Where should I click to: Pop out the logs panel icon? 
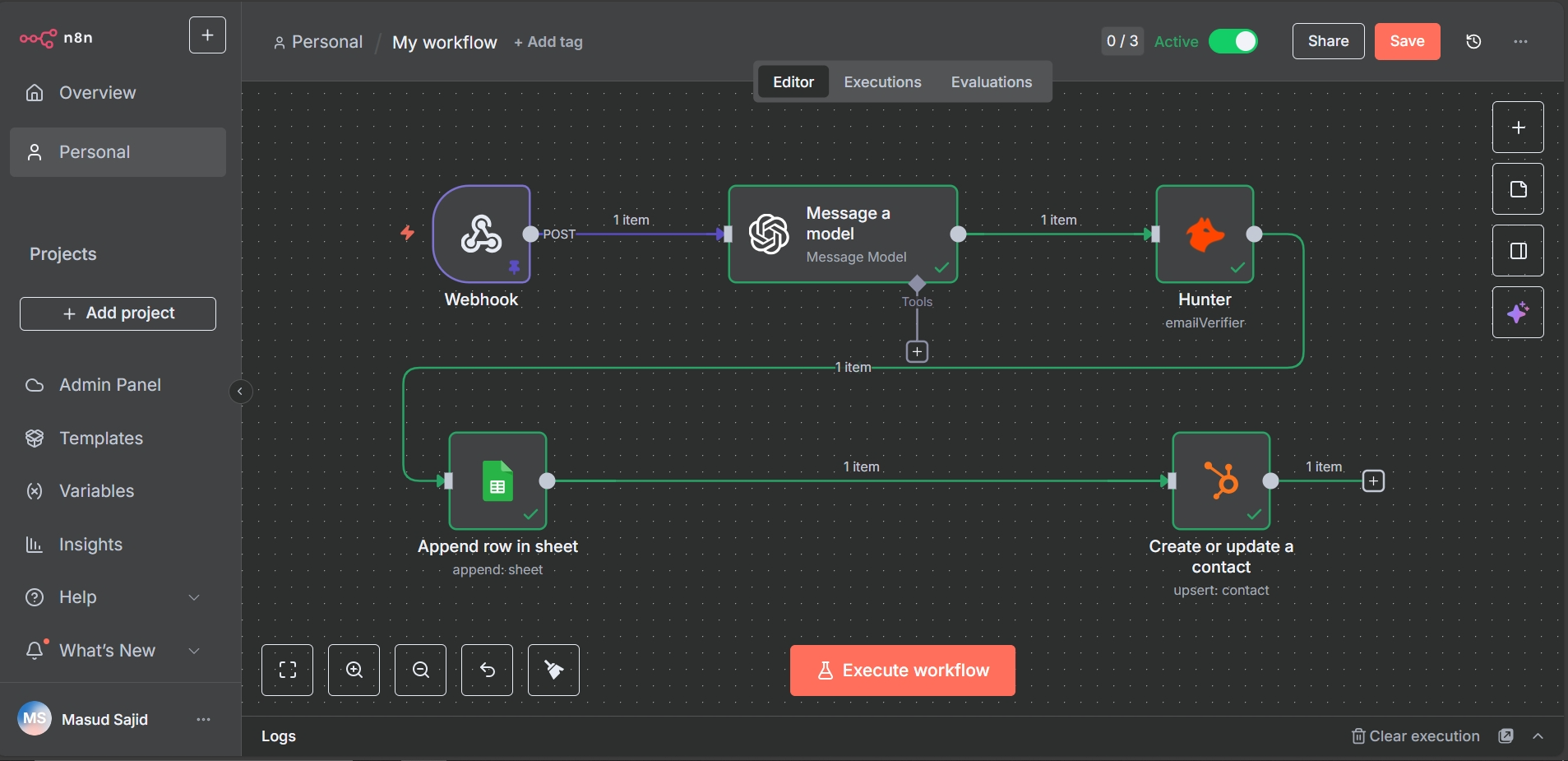click(x=1506, y=736)
